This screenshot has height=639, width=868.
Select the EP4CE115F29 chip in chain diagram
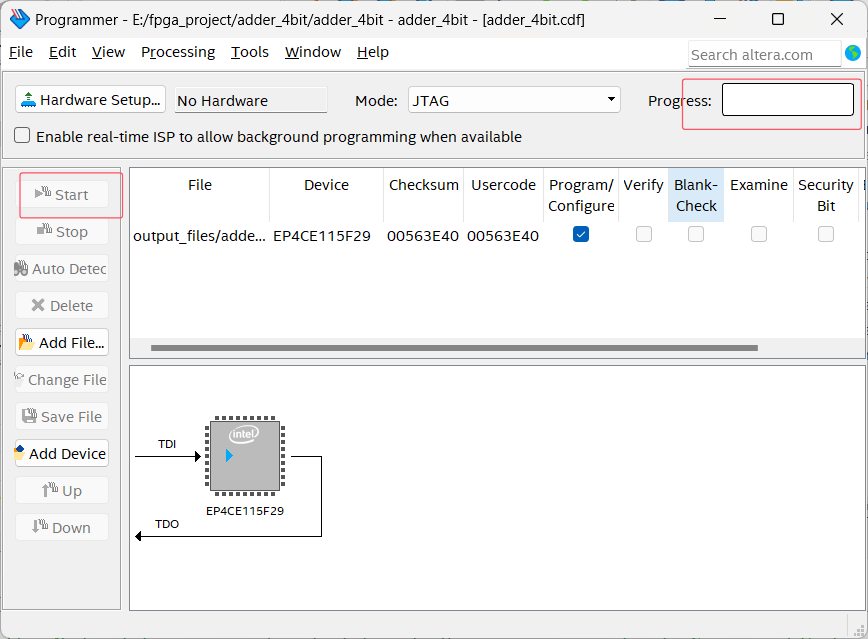tap(245, 456)
